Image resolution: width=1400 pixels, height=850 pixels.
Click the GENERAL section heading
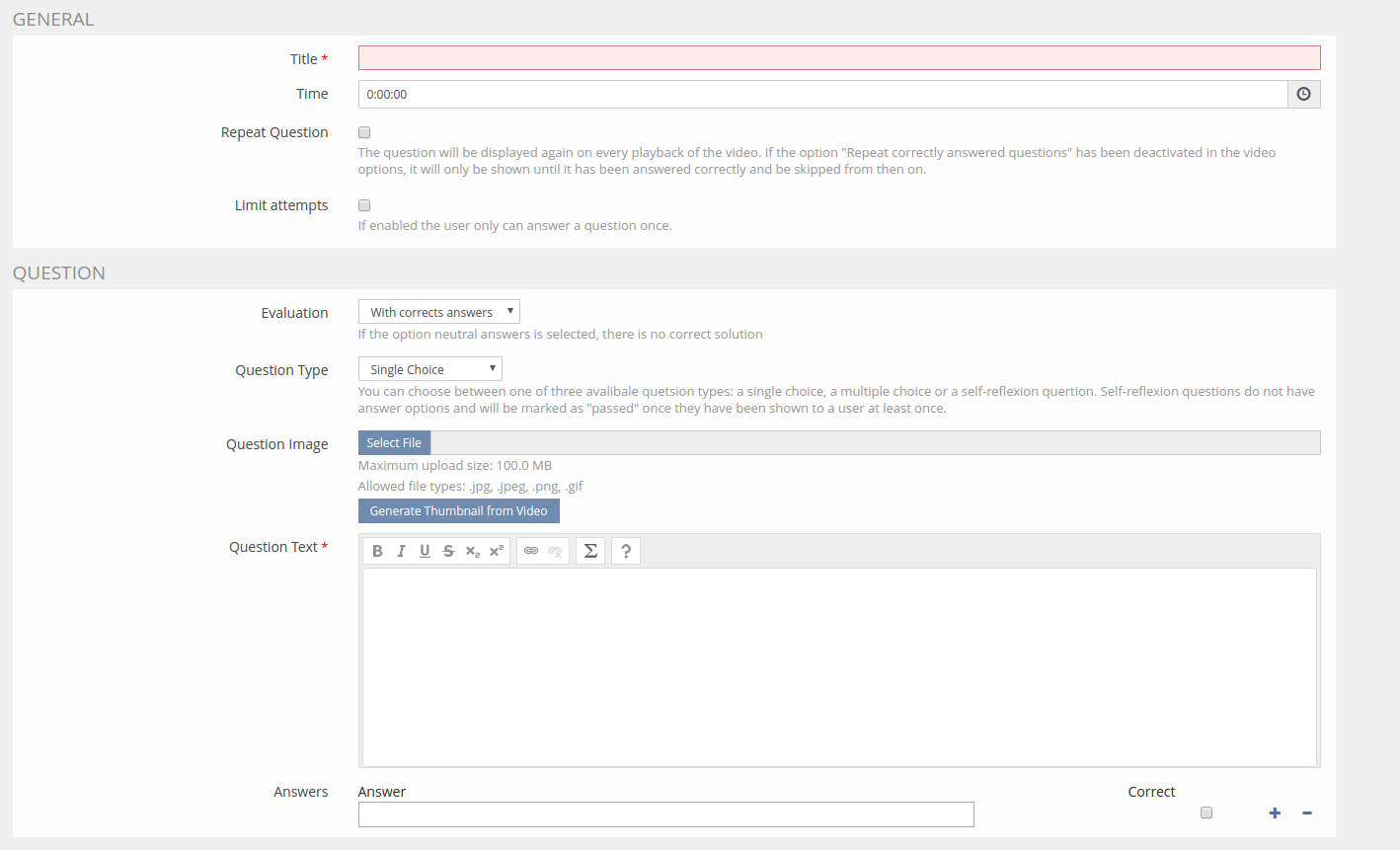click(53, 20)
